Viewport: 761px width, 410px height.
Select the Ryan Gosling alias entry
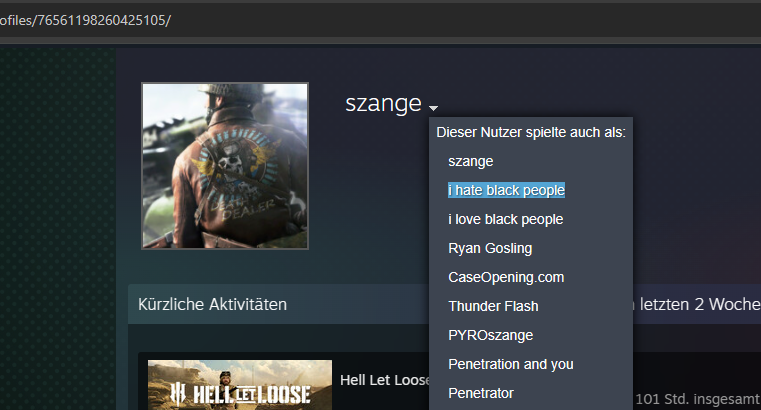click(x=490, y=248)
